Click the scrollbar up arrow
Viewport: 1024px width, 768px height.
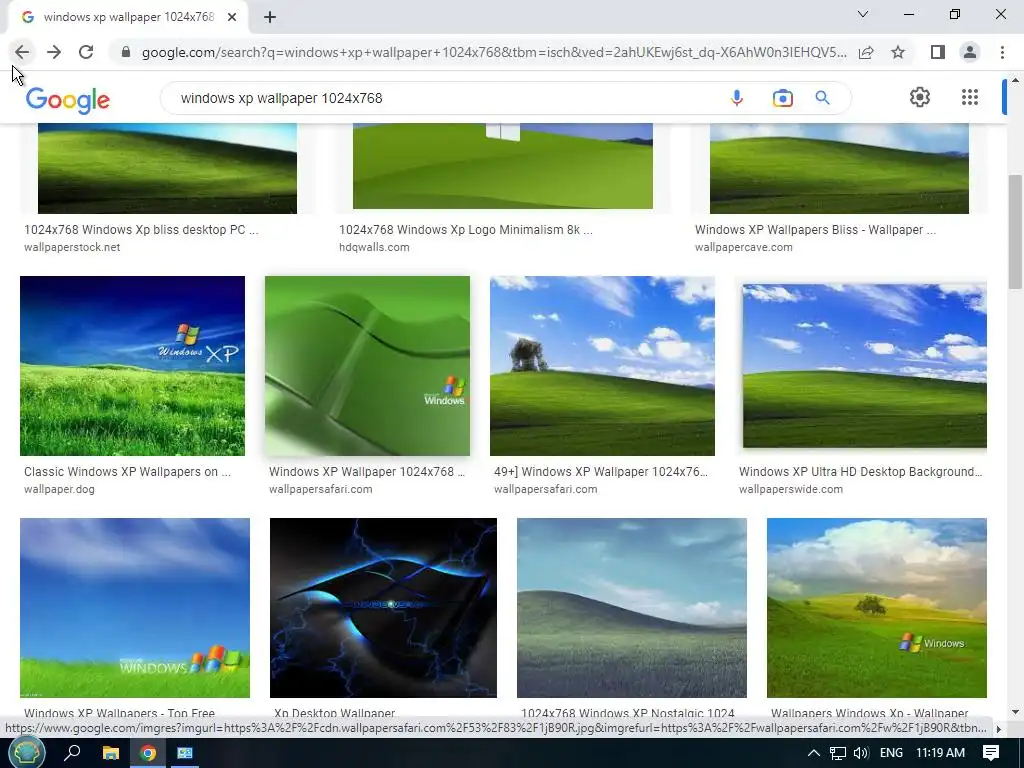1015,80
